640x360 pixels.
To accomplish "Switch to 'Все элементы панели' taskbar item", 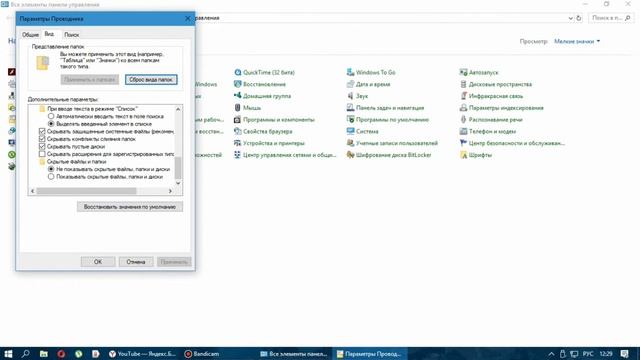I will (x=294, y=354).
